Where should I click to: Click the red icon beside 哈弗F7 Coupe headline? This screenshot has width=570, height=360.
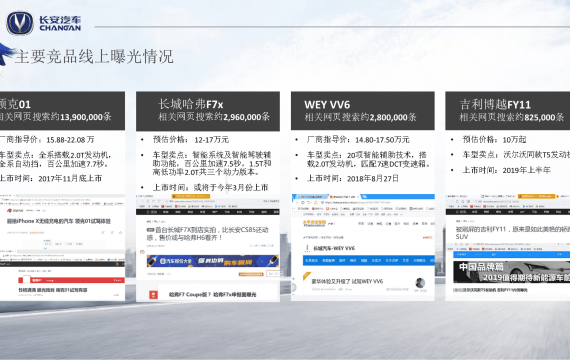(x=153, y=295)
